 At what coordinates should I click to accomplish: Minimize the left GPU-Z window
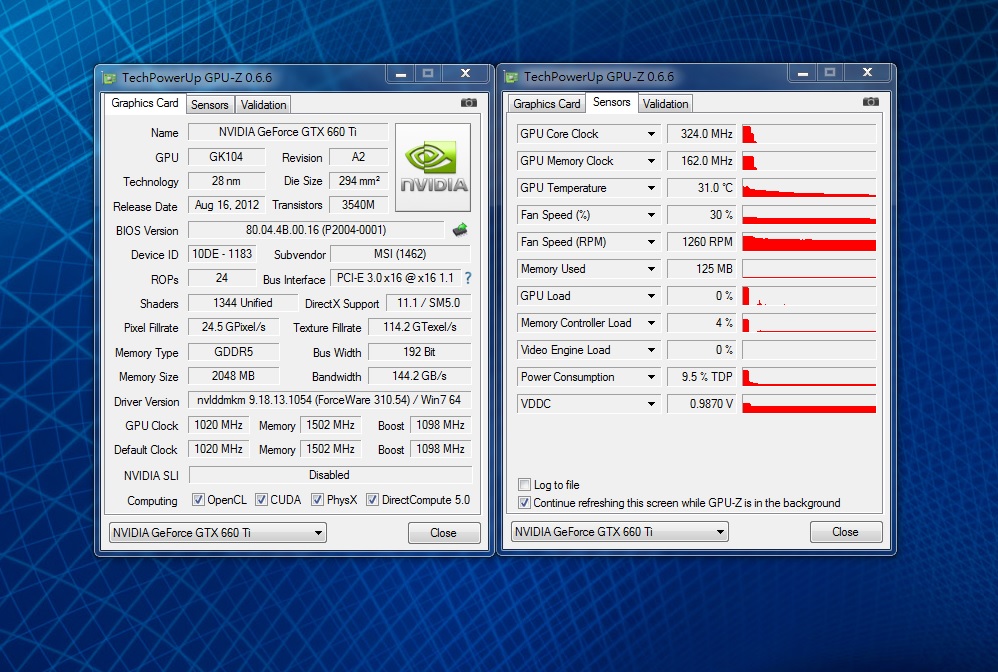click(x=401, y=74)
